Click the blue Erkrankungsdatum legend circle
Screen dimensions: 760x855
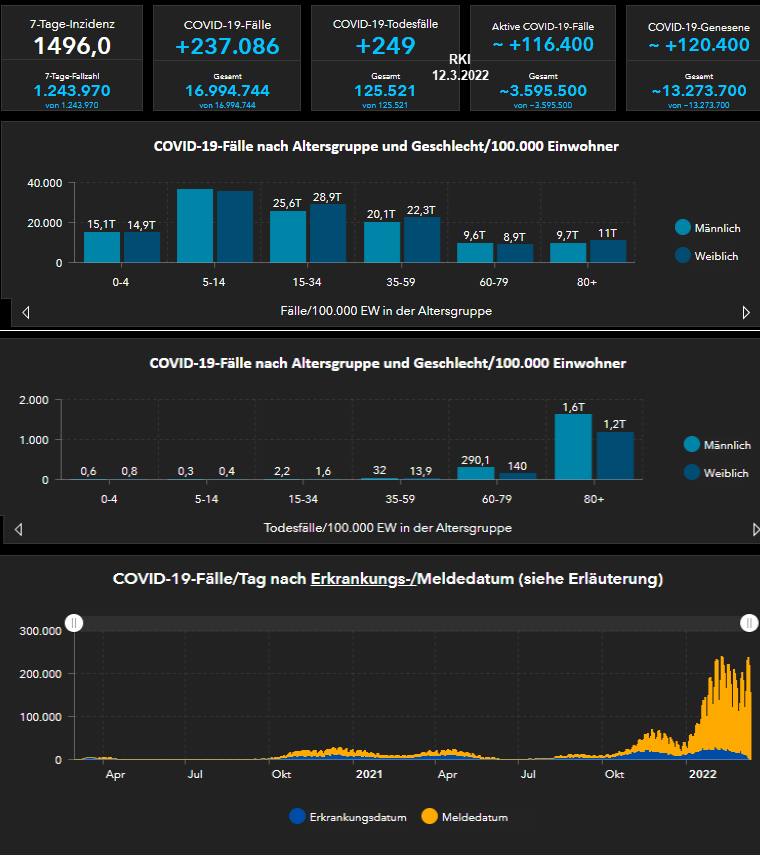296,816
